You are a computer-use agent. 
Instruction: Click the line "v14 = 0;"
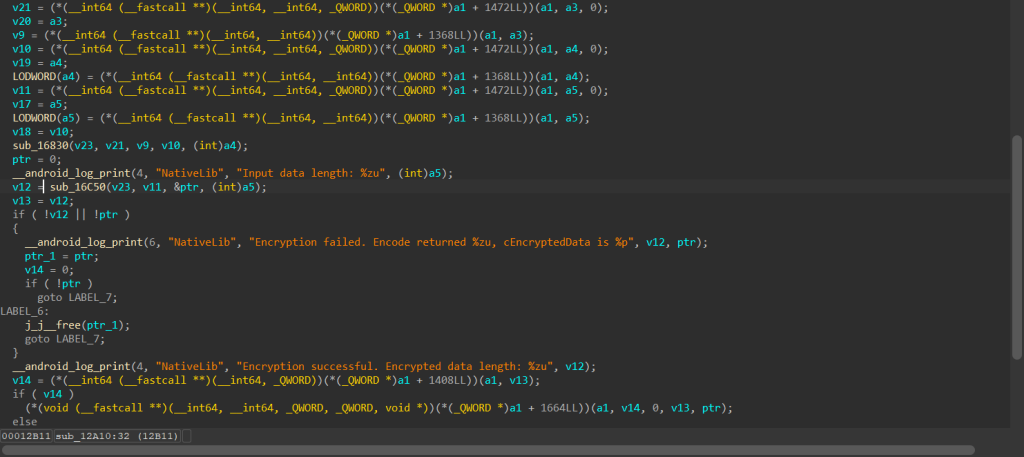[x=50, y=270]
